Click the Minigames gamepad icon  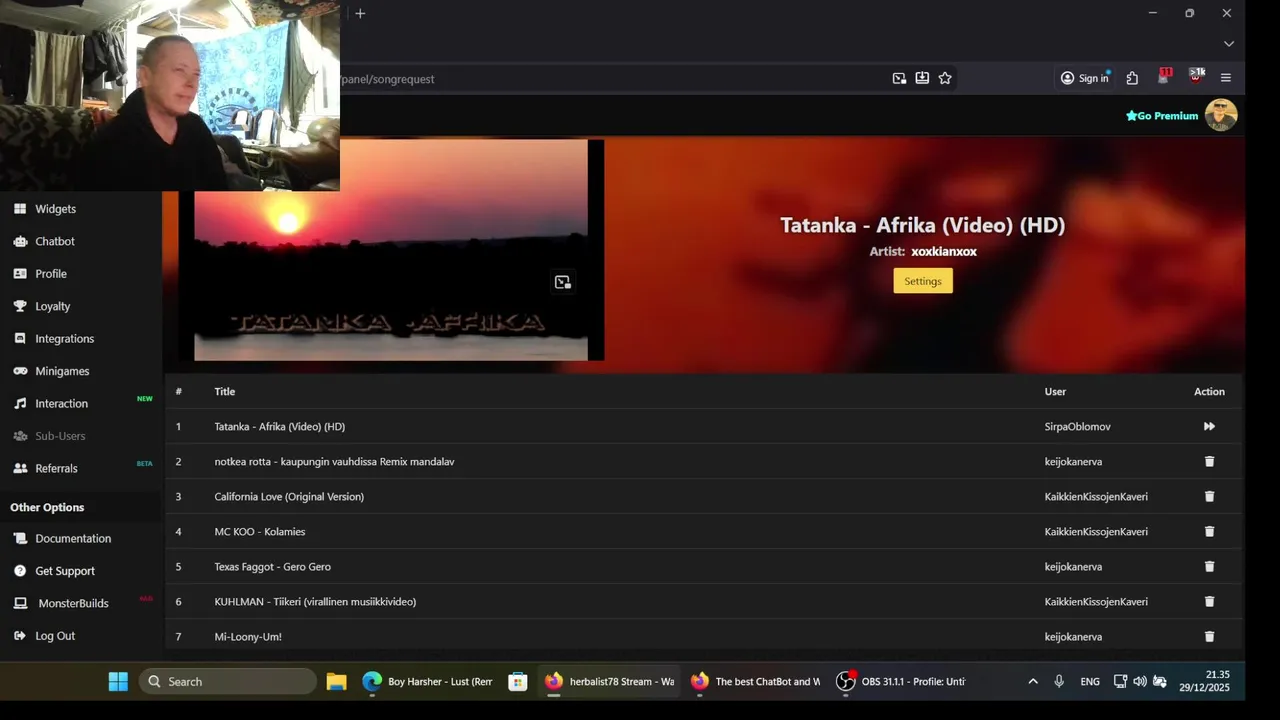tap(20, 371)
